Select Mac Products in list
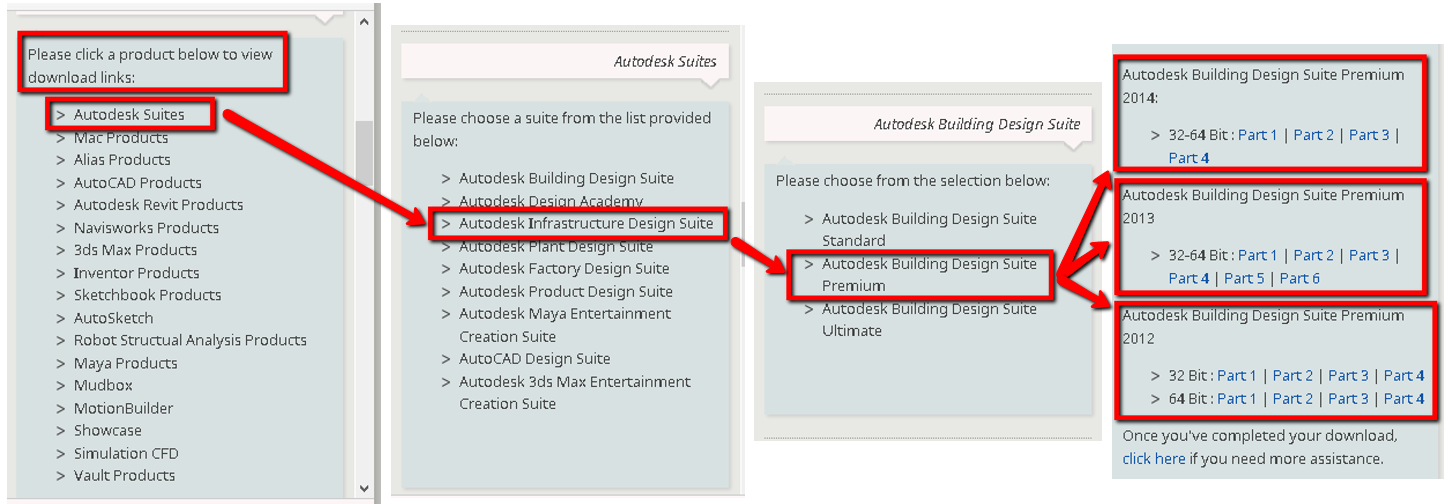The height and width of the screenshot is (504, 1453). pos(120,138)
